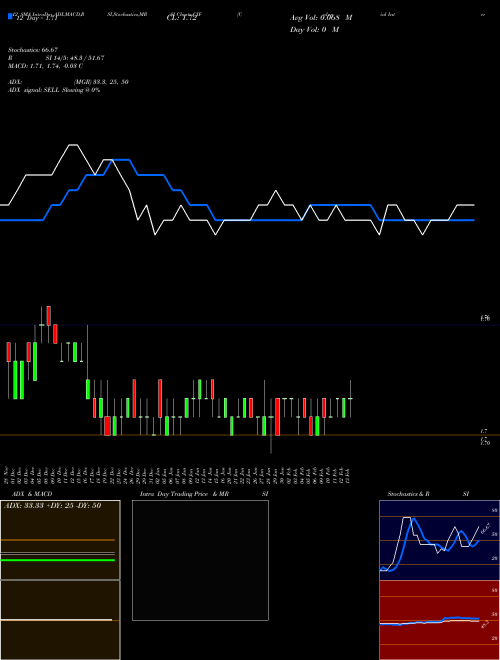Screen dimensions: 500x660
Task: Click the blue 12 Day SMA legend square
Action: pos(11,16)
